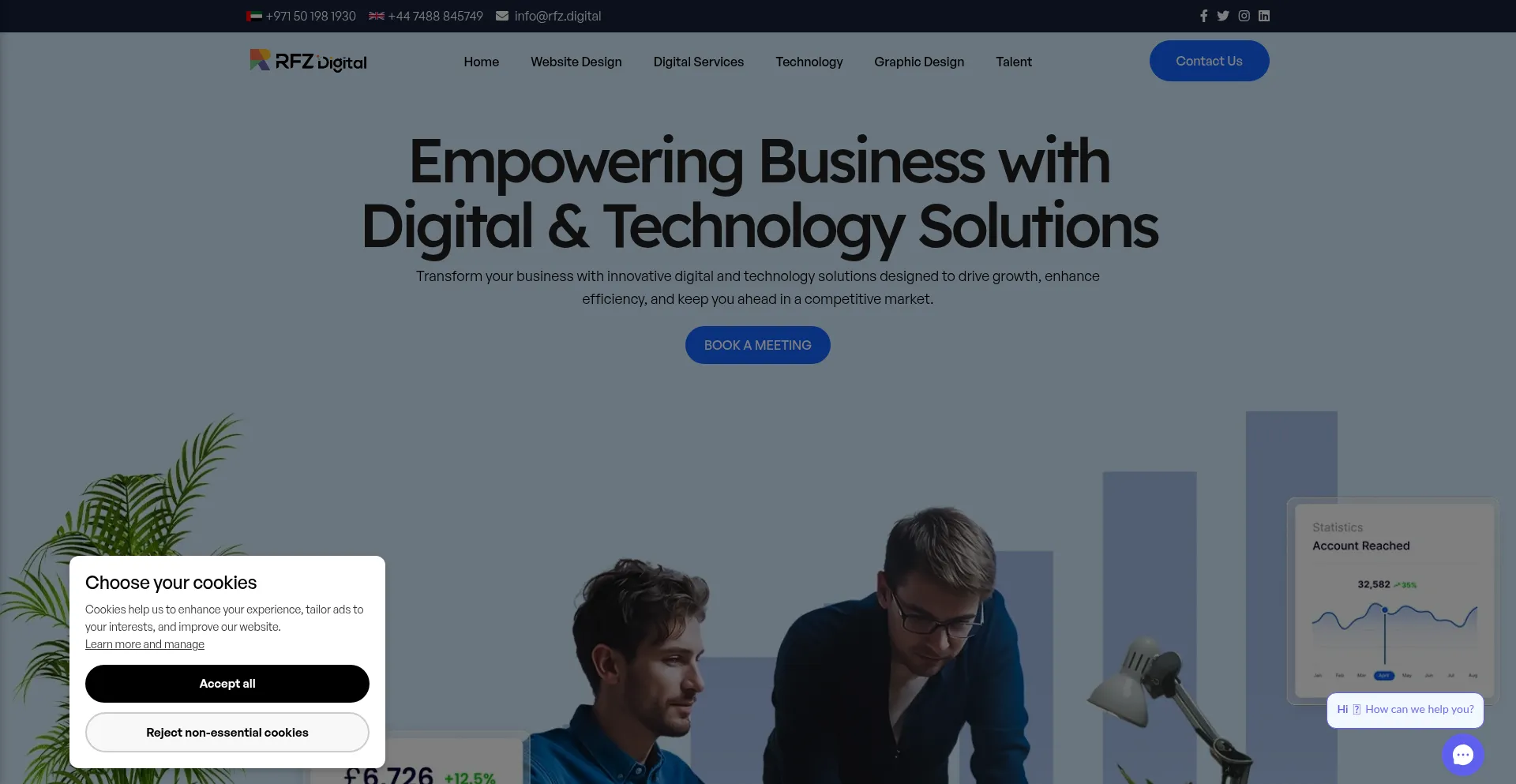Open the Learn more and manage link
The width and height of the screenshot is (1516, 784).
pyautogui.click(x=144, y=644)
